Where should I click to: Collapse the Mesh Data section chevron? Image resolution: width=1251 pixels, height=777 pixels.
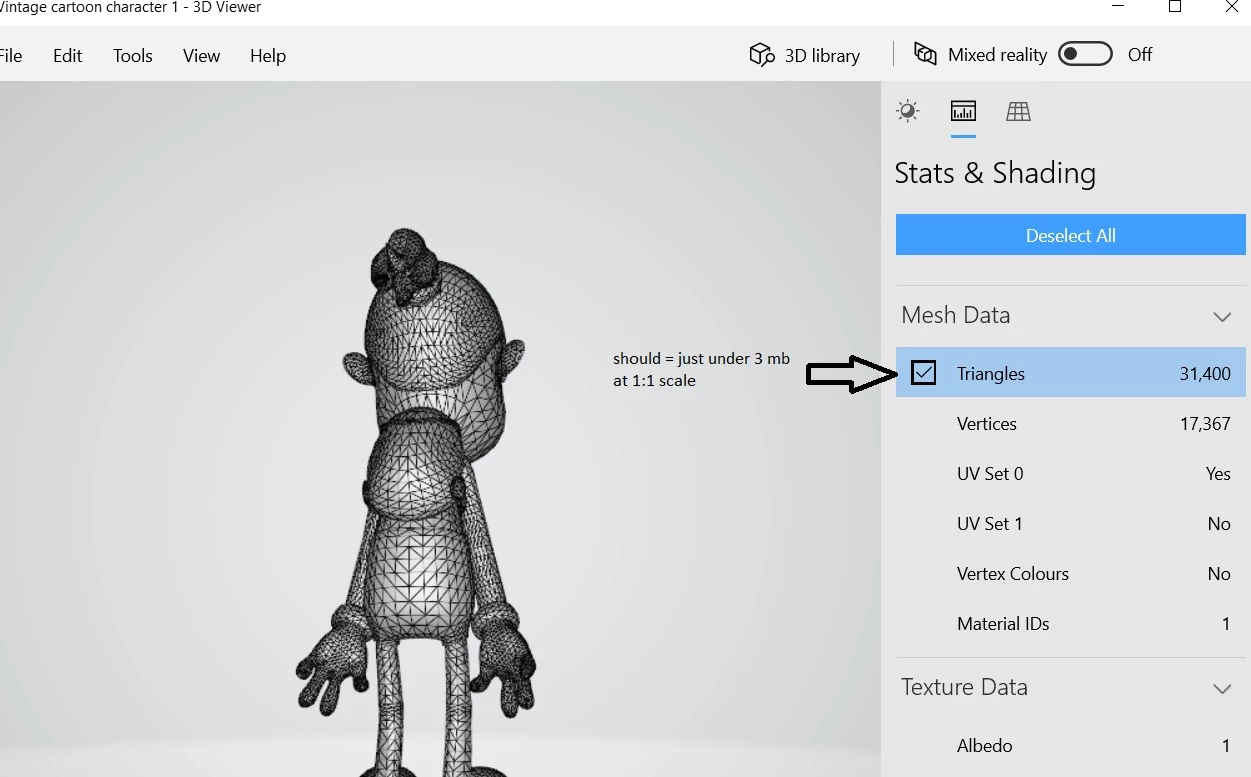1222,316
